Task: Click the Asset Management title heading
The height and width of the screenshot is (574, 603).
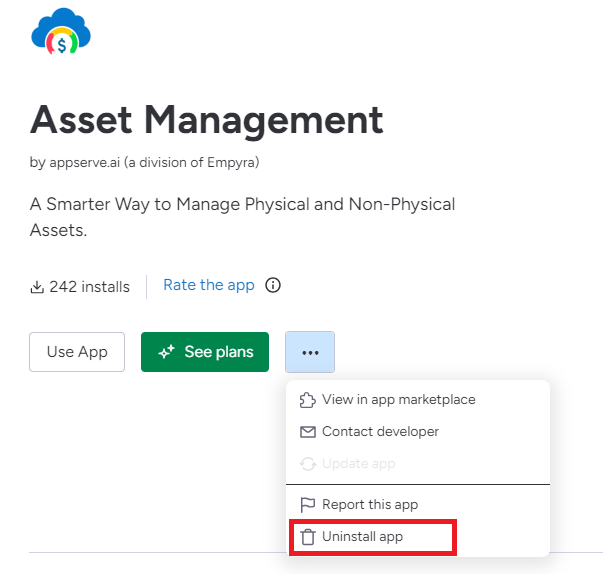Action: (x=207, y=120)
